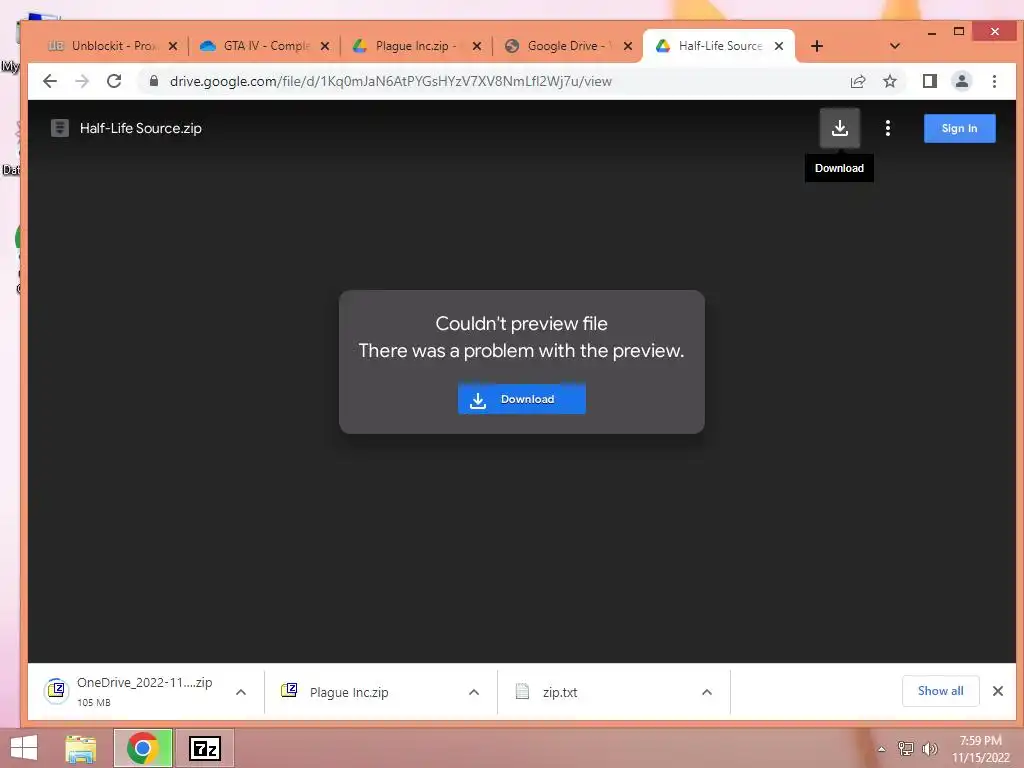The image size is (1024, 768).
Task: Open File Explorer from taskbar
Action: point(81,748)
